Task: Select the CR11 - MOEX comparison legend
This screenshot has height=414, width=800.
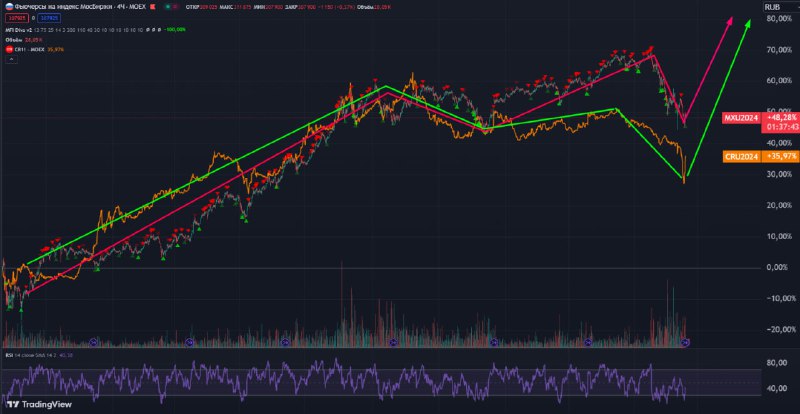Action: (30, 50)
